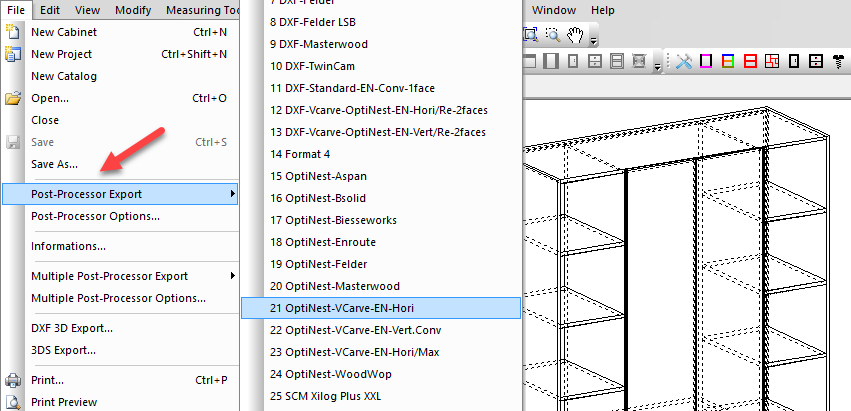Select 18 OptiNest-Enroute post-processor
The image size is (851, 411).
pyautogui.click(x=381, y=242)
